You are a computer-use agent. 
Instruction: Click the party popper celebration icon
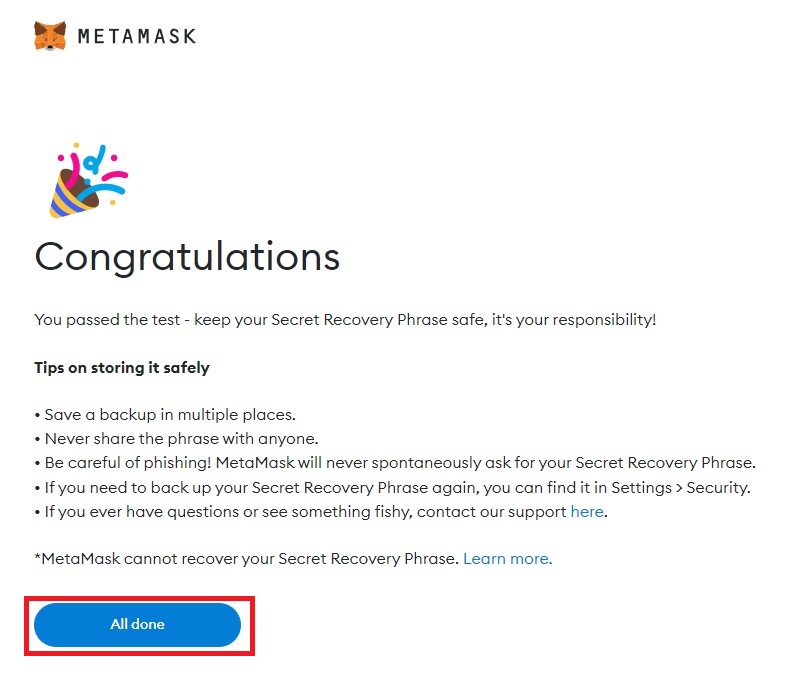pos(88,179)
